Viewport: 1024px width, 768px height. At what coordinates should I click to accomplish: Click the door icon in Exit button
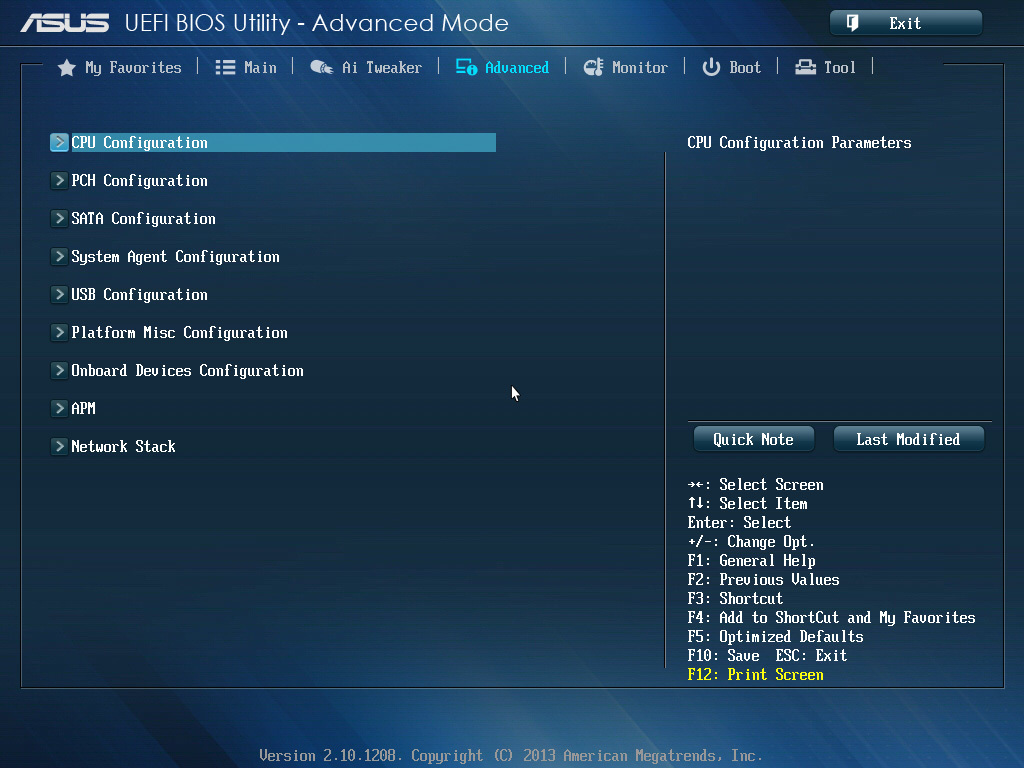tap(853, 23)
